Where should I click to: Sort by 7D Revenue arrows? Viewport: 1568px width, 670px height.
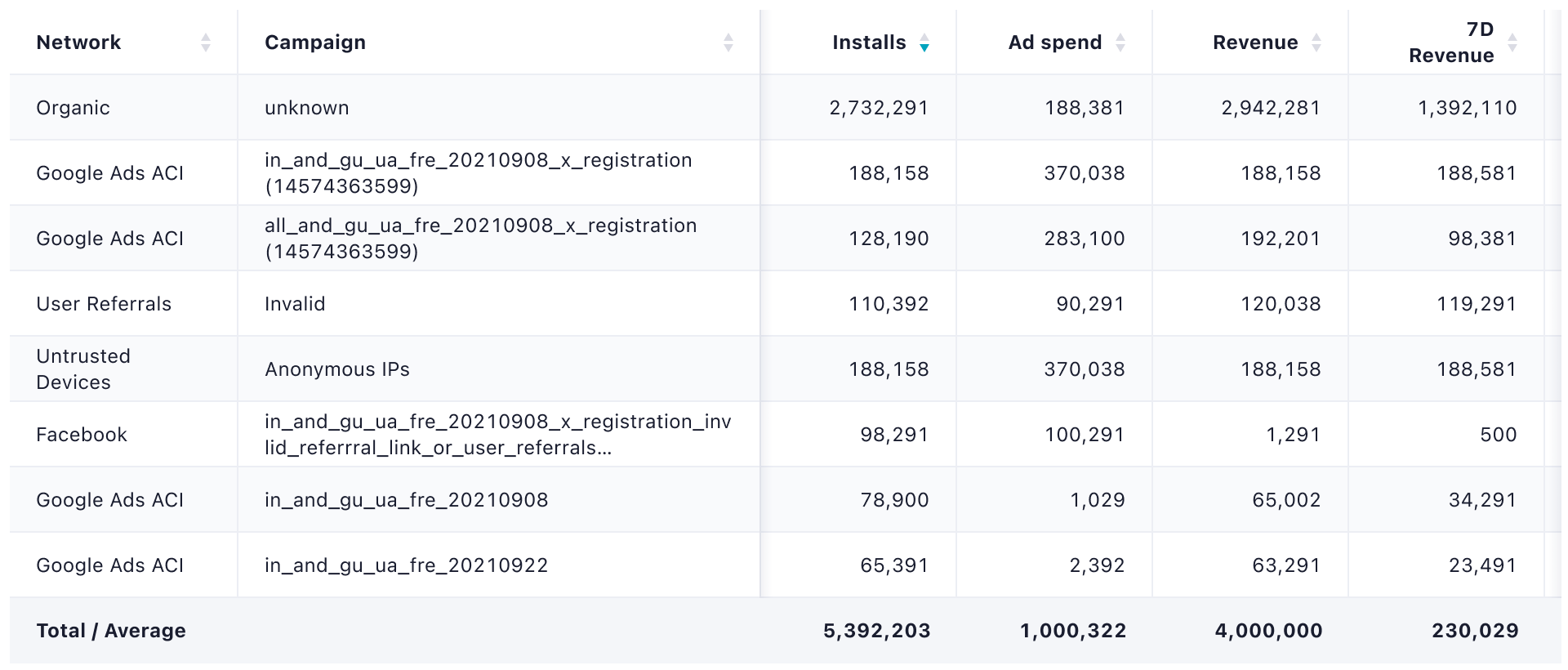point(1512,42)
